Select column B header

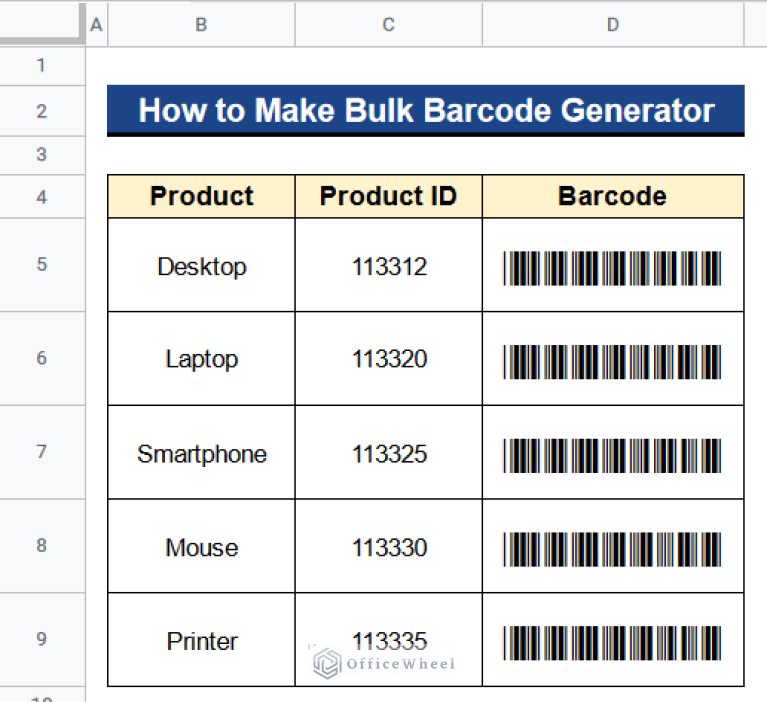coord(201,25)
